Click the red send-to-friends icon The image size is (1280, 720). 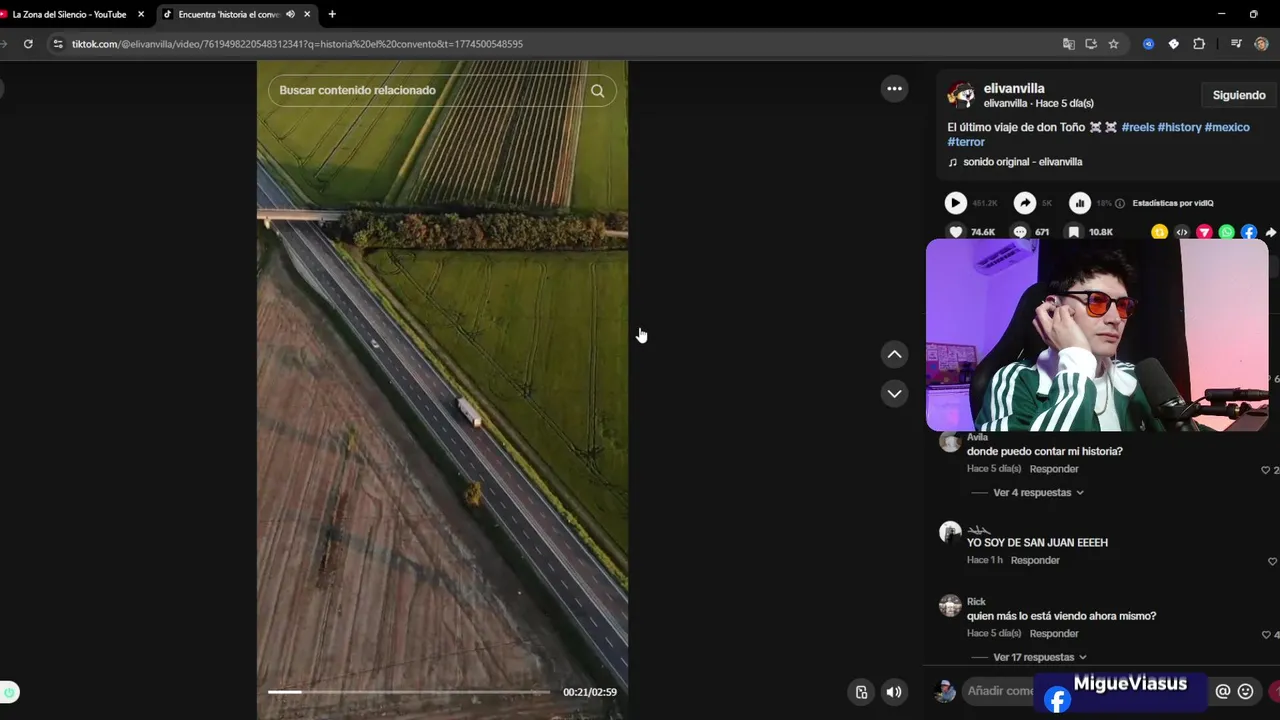tap(1204, 232)
